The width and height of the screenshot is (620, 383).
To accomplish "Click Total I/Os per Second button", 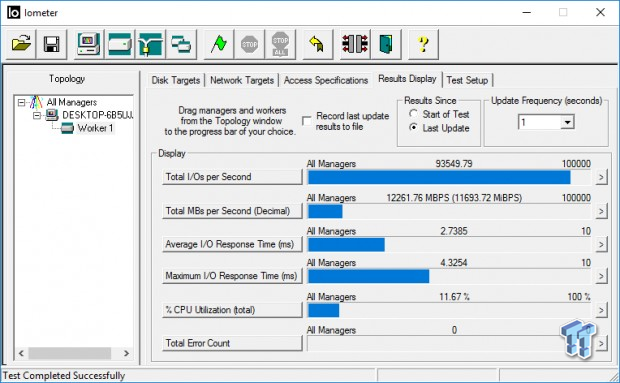I will (x=232, y=177).
